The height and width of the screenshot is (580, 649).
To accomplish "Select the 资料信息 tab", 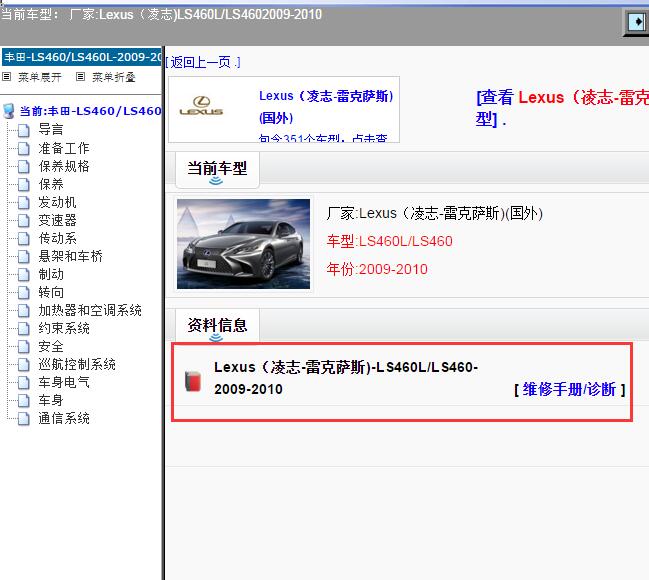I will tap(217, 326).
